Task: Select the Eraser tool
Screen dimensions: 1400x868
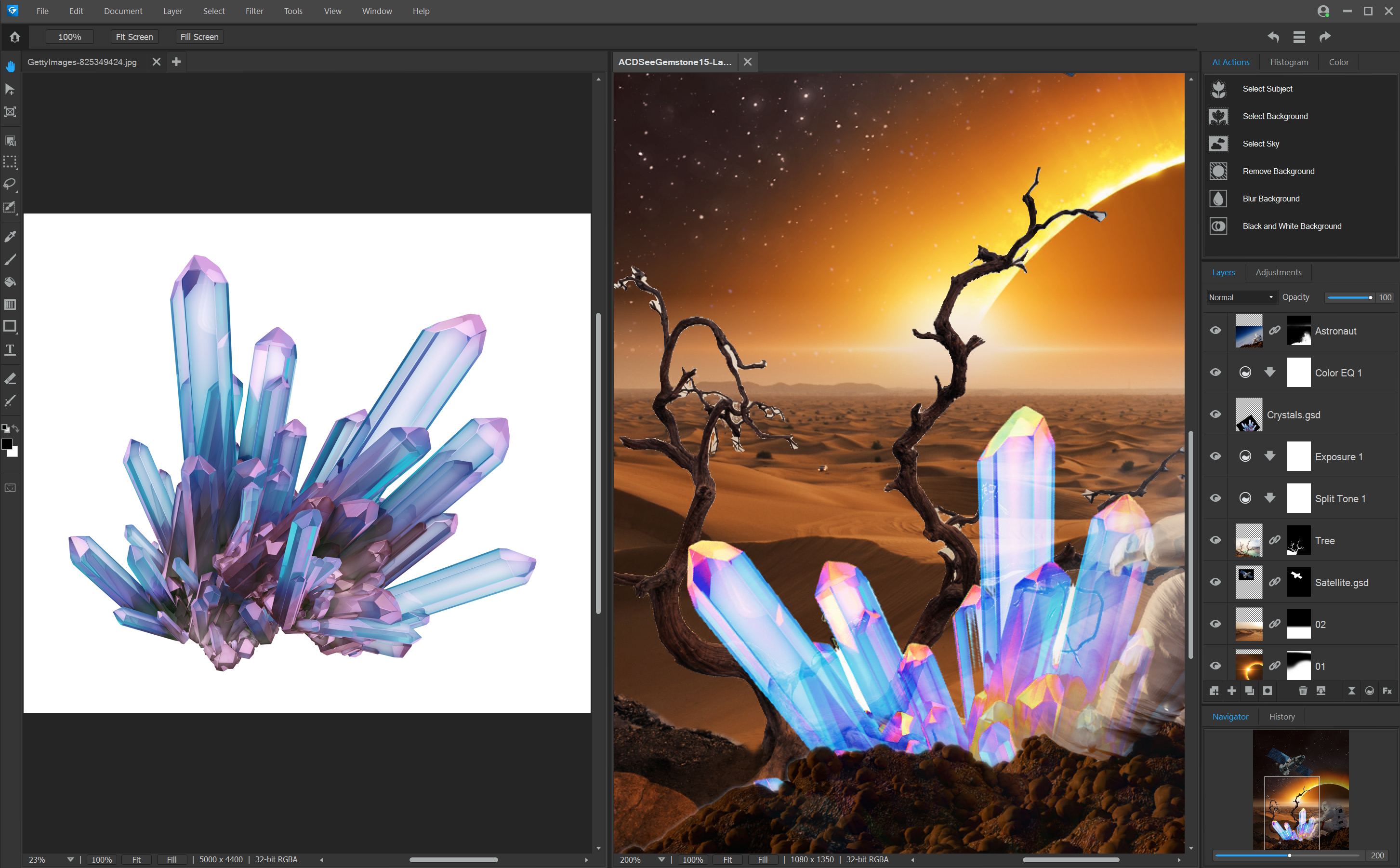Action: (10, 378)
